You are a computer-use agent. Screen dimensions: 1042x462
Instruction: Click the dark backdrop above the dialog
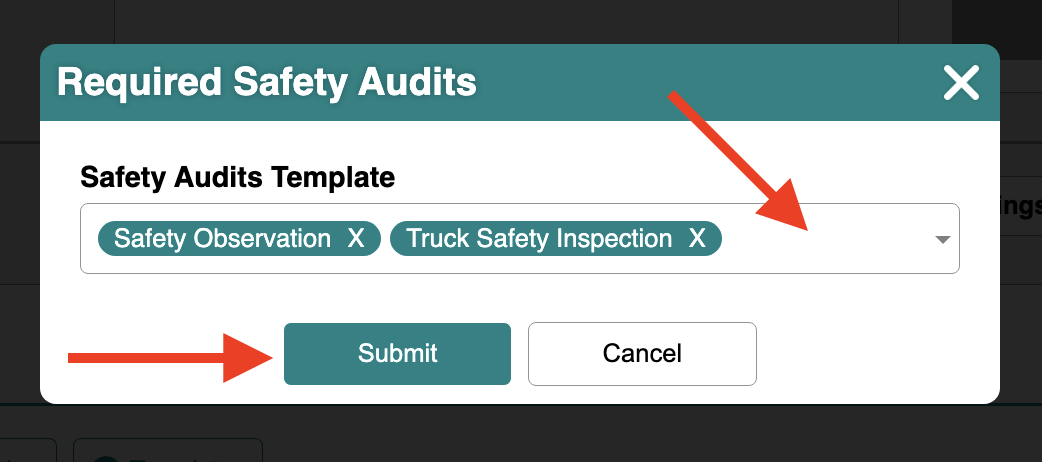coord(520,21)
